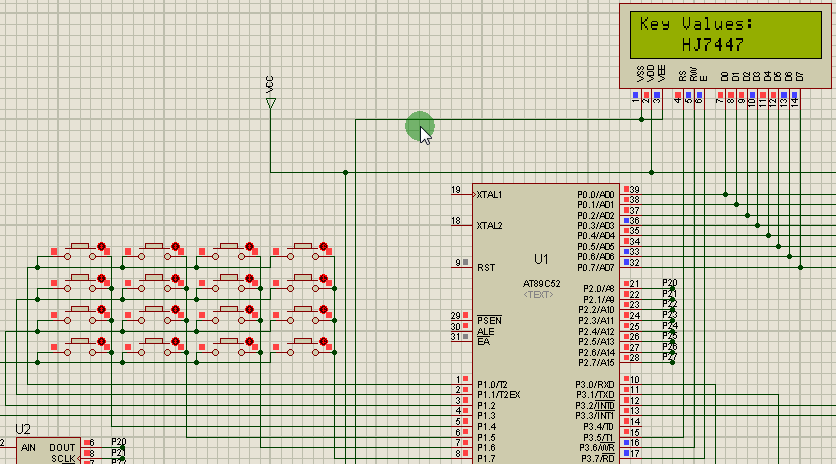Select the U1 component reference label
This screenshot has width=836, height=464.
click(541, 259)
